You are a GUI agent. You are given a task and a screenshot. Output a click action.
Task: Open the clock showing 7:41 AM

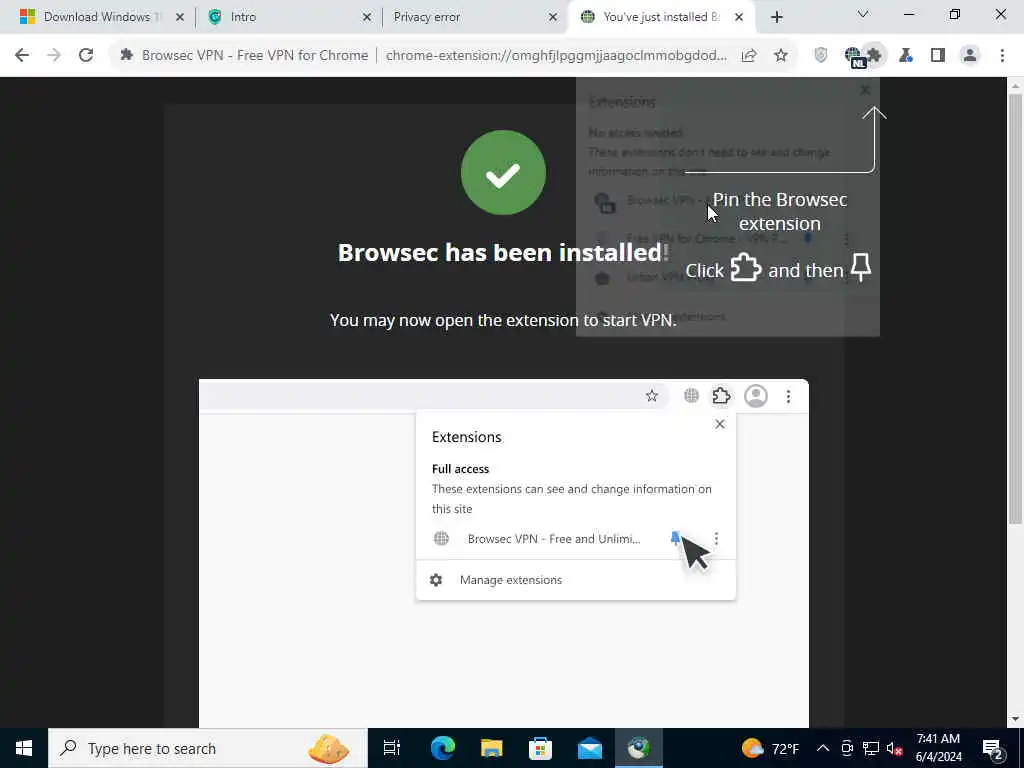938,748
